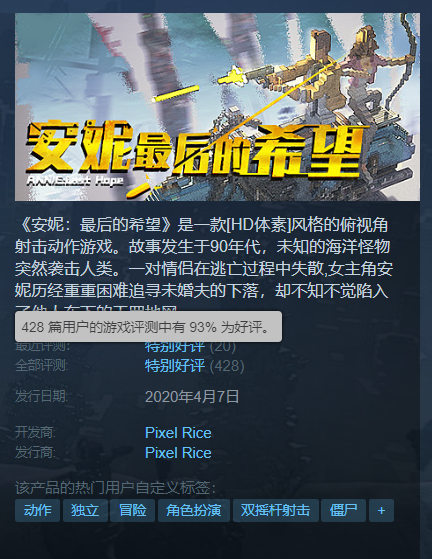Click the review percentage tooltip box

[x=148, y=327]
